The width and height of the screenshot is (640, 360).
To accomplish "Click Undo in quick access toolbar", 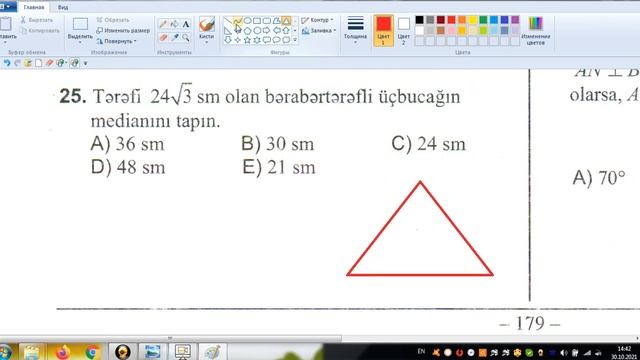I will click(7, 63).
